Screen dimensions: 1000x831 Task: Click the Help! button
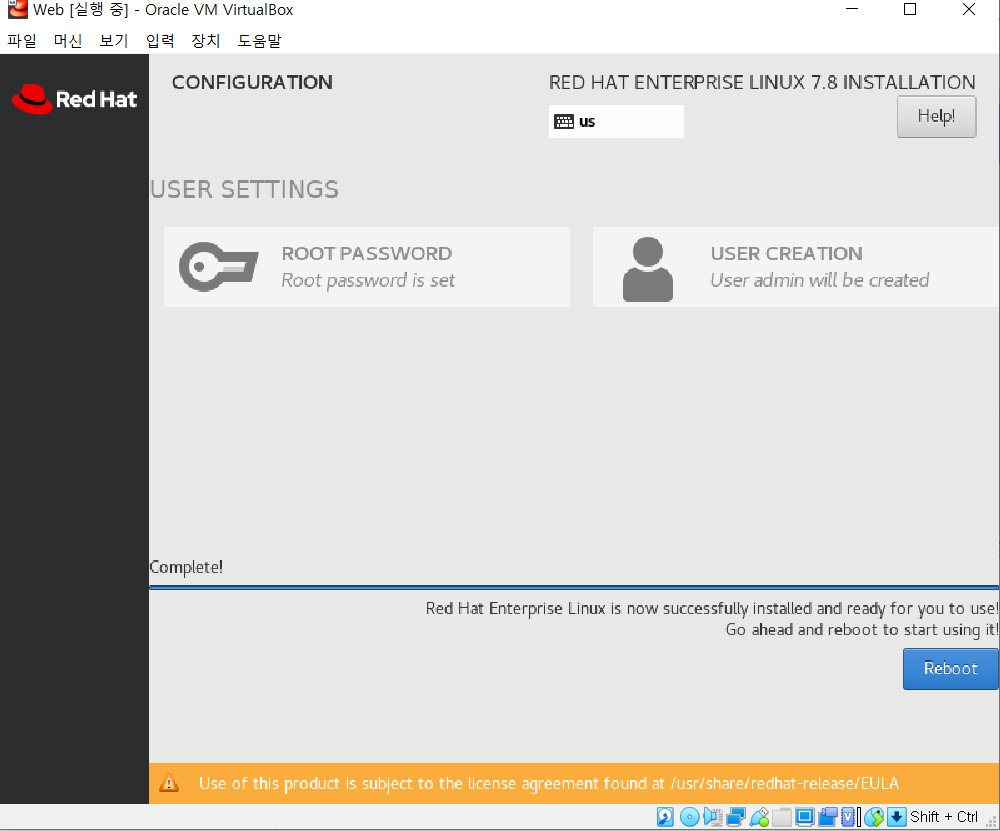pyautogui.click(x=936, y=116)
